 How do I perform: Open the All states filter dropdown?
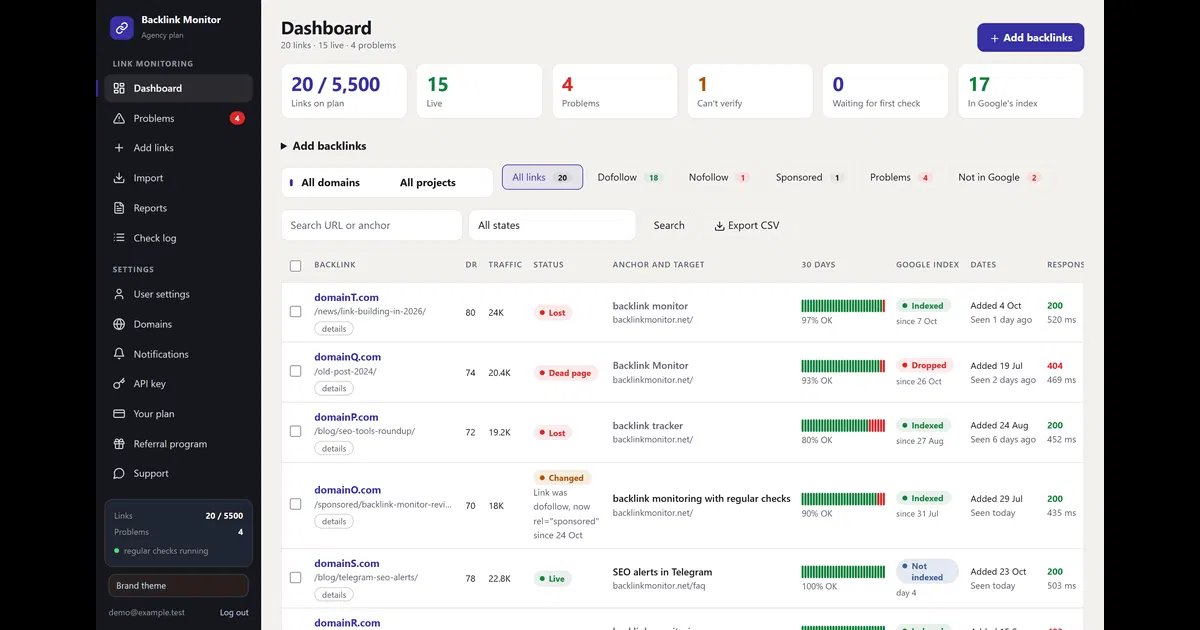point(552,225)
